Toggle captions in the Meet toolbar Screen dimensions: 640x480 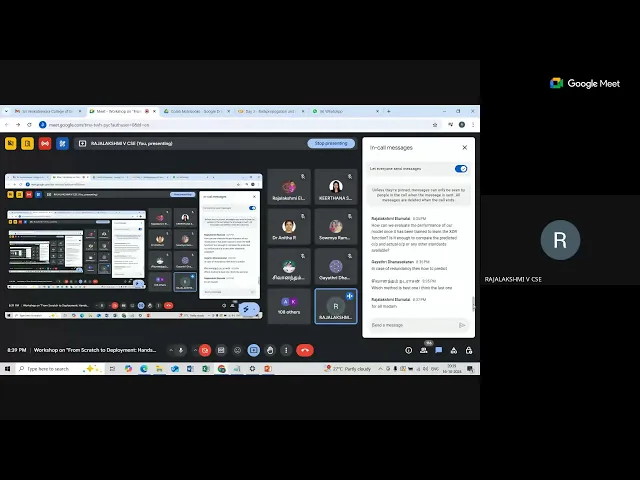coord(221,350)
